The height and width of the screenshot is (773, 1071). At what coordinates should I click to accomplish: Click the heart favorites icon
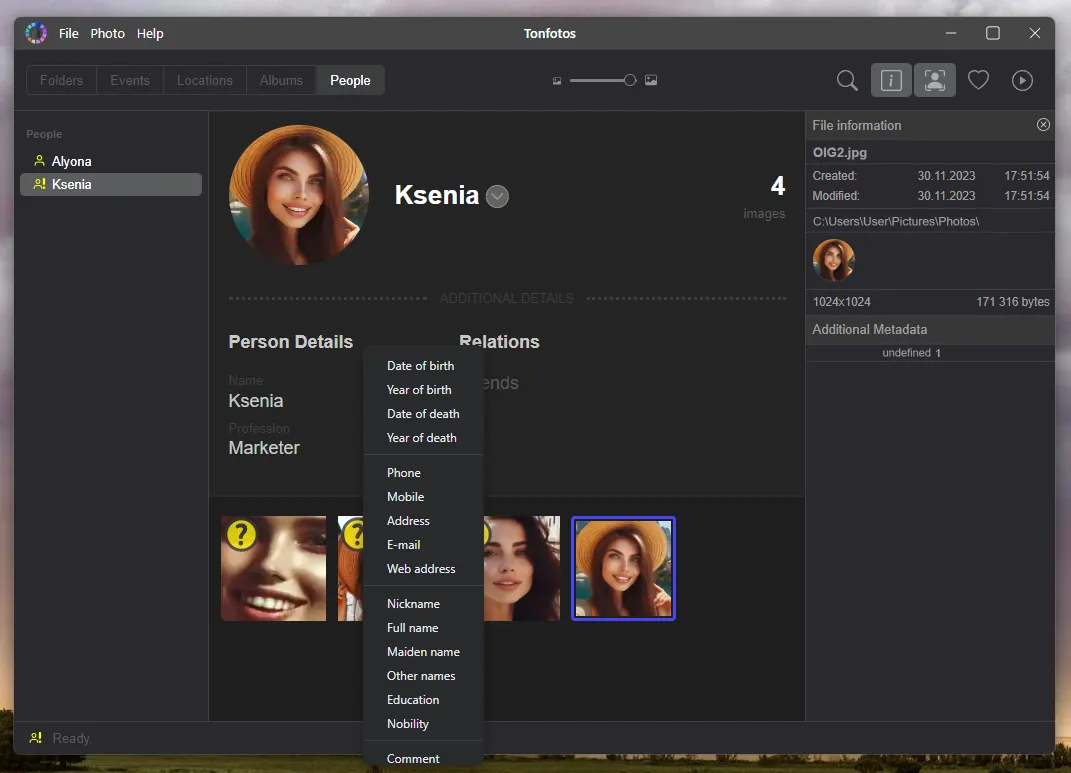[x=978, y=81]
